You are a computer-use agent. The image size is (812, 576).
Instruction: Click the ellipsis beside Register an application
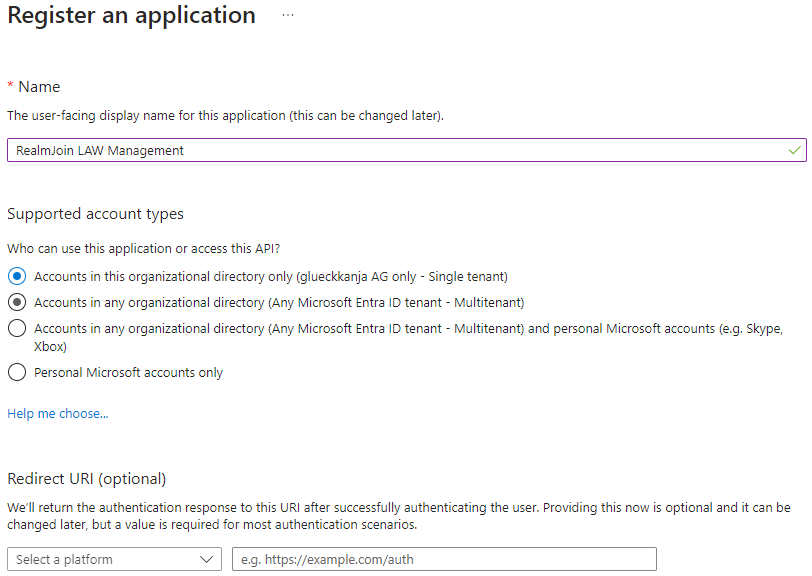(288, 16)
